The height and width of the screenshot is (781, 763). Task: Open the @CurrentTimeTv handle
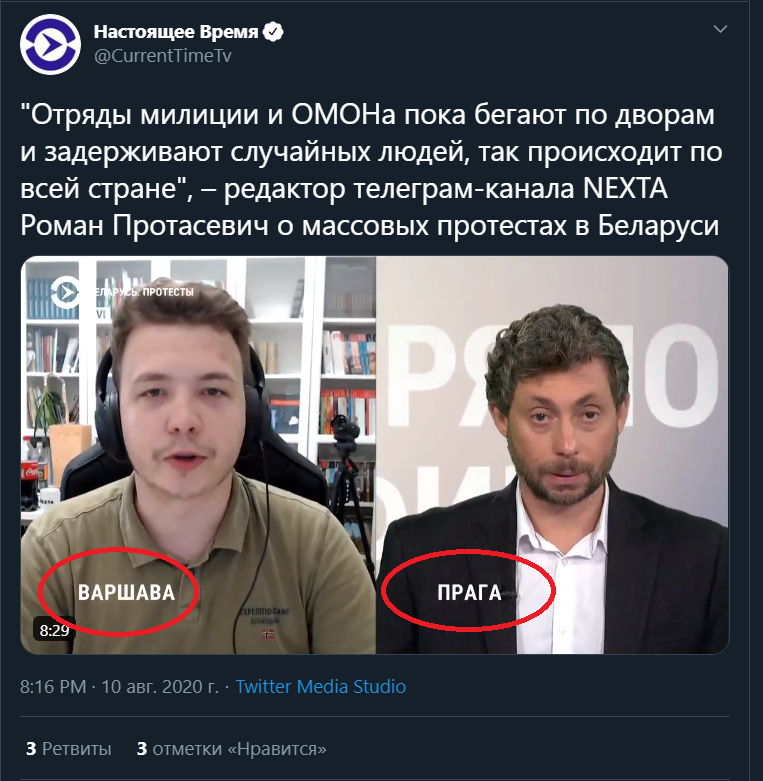[163, 56]
